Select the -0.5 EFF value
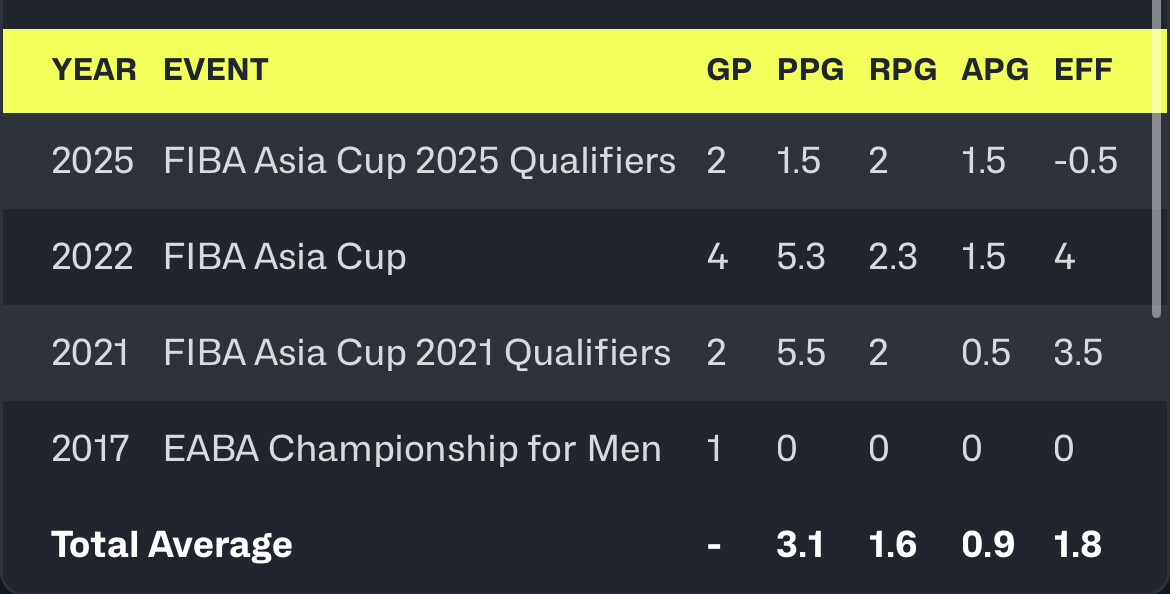 [x=1085, y=161]
